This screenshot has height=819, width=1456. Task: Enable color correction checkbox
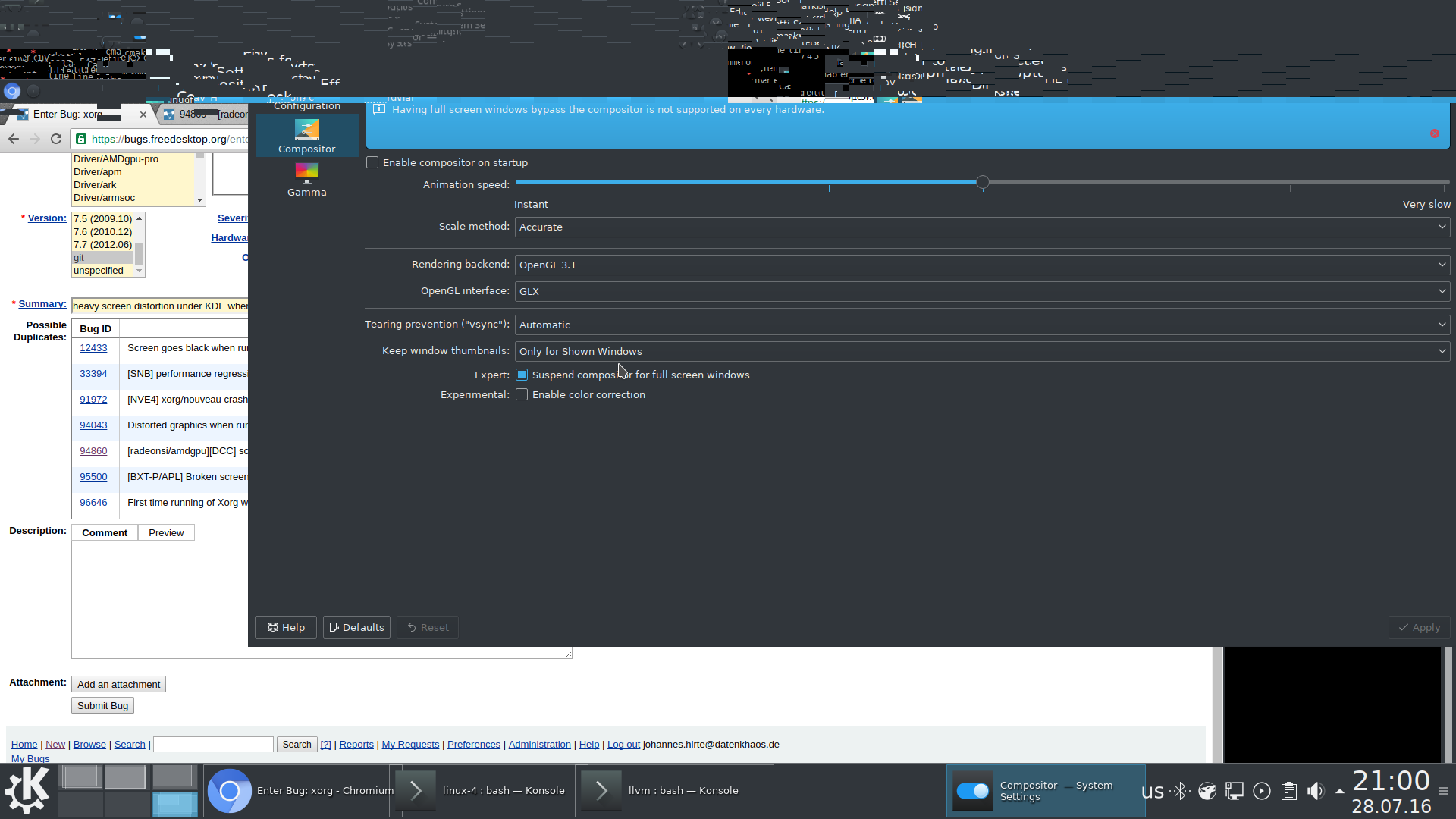pos(522,394)
